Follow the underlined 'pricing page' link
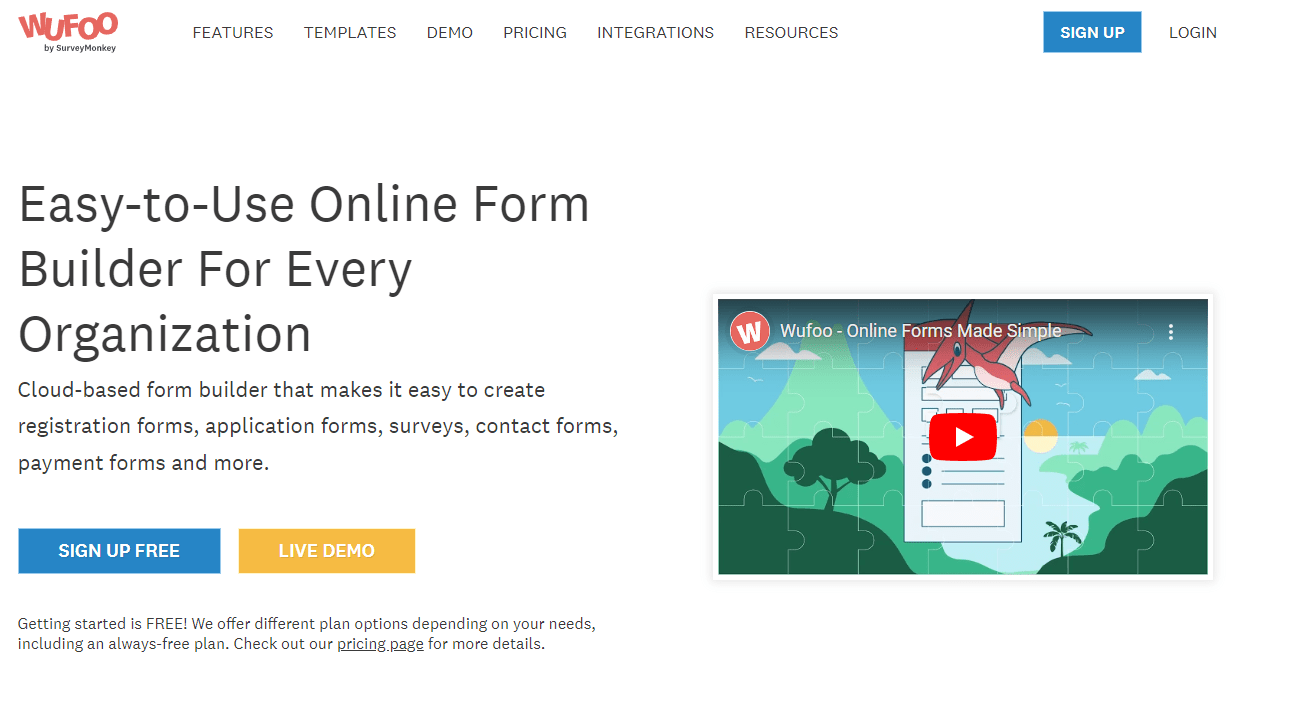 click(x=380, y=644)
